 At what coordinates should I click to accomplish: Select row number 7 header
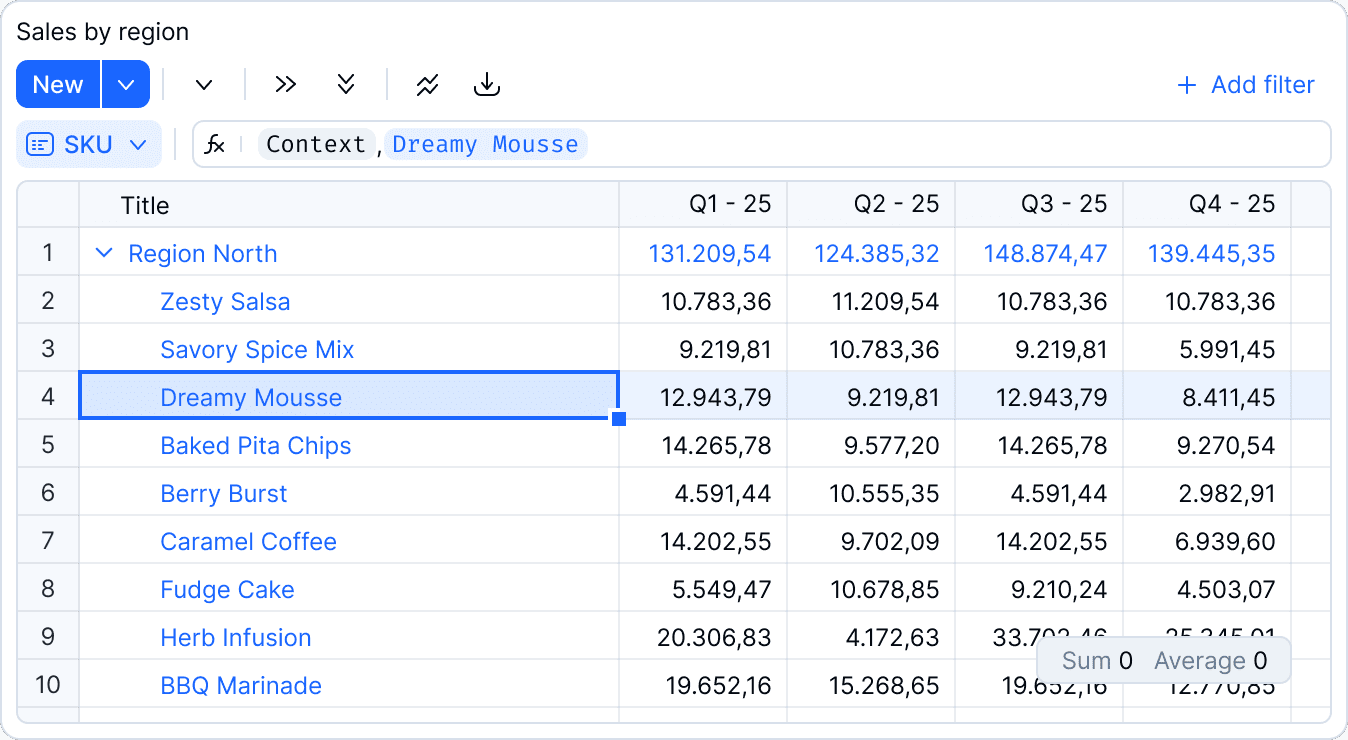pos(48,542)
